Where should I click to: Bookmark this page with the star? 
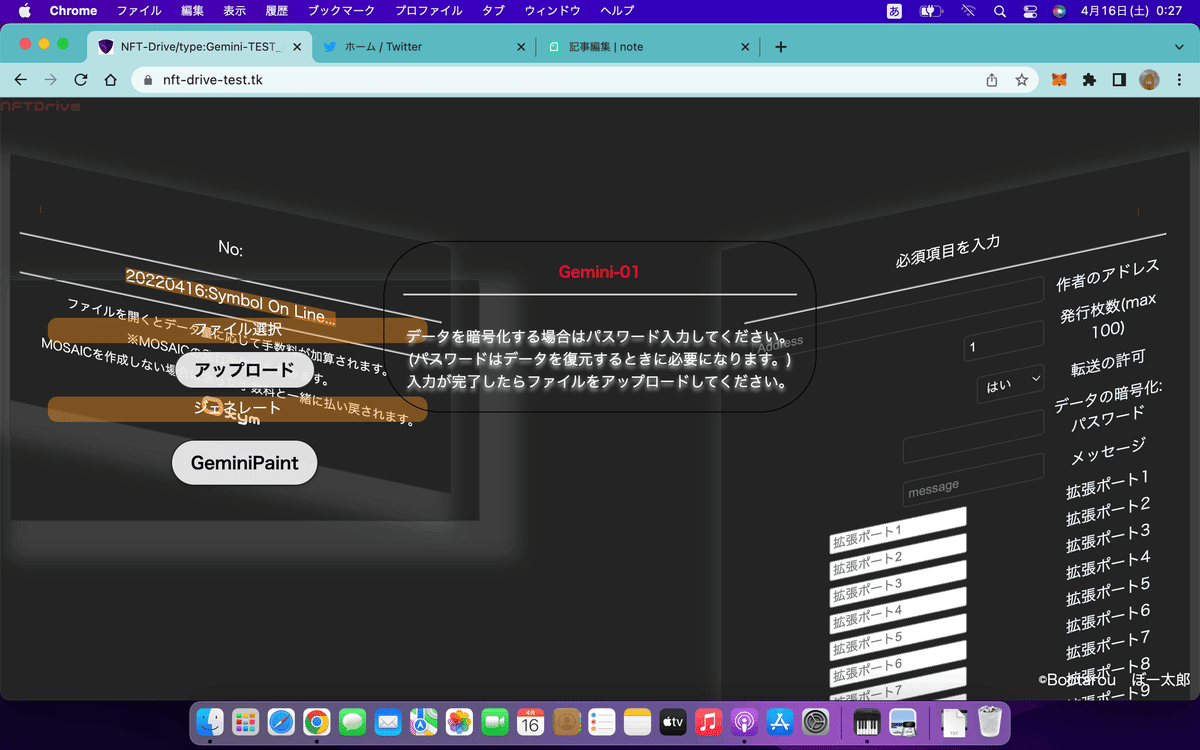coord(1021,80)
